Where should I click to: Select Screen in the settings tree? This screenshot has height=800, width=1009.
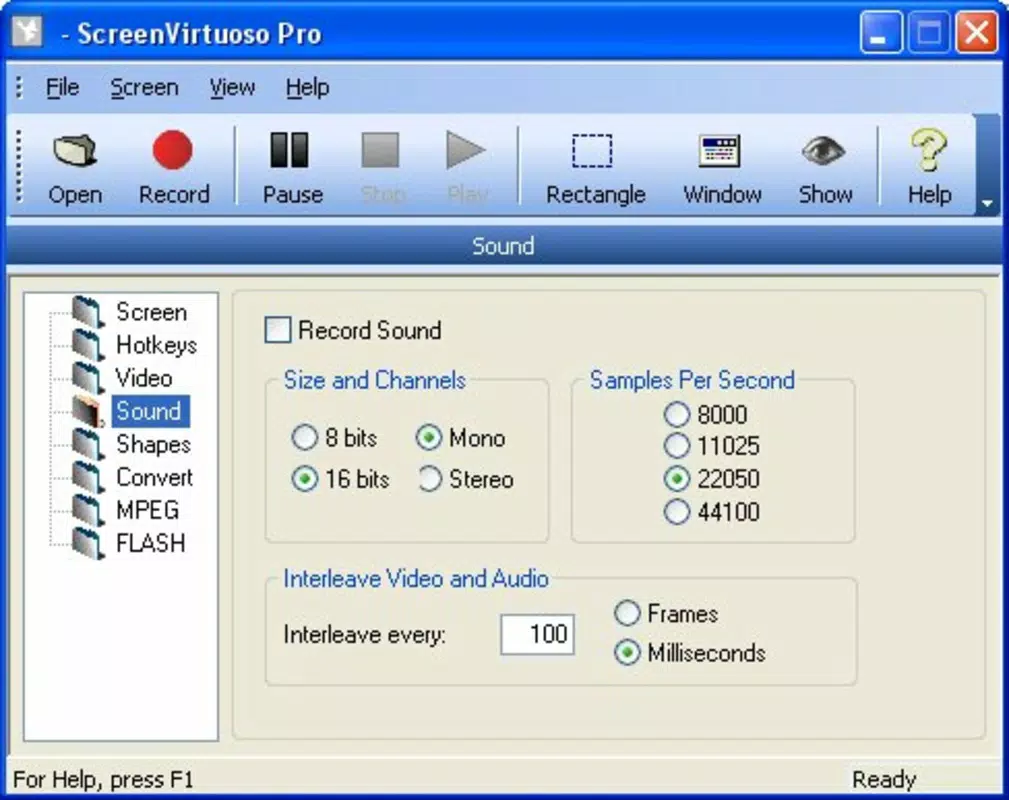(x=151, y=312)
